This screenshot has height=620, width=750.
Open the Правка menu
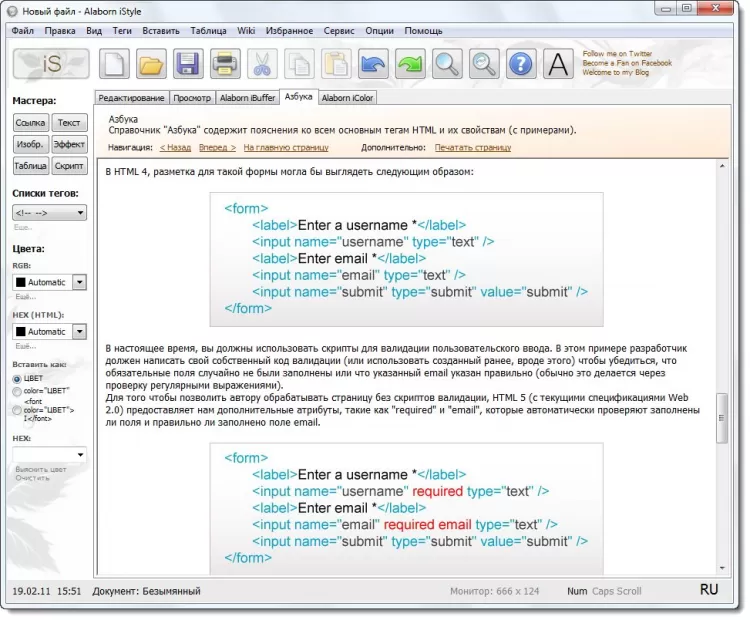pos(60,31)
